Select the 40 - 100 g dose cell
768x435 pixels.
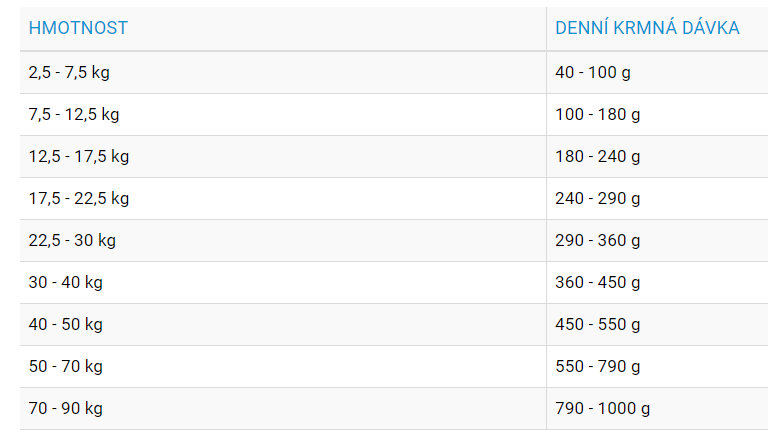pos(657,72)
